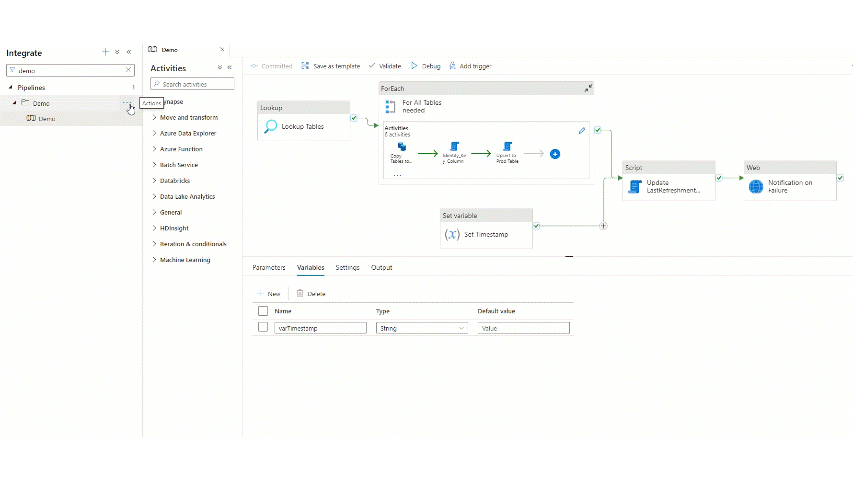The image size is (853, 480).
Task: Edit ForEach activities with pencil icon
Action: tap(582, 130)
